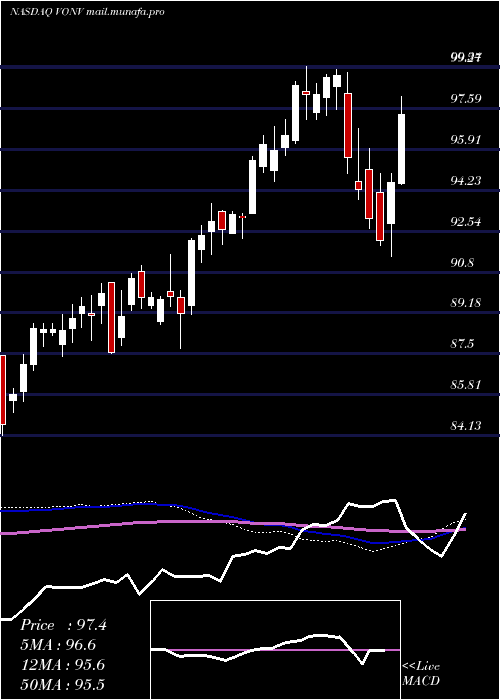Click the 84.13 price axis label
The height and width of the screenshot is (700, 500).
(466, 425)
